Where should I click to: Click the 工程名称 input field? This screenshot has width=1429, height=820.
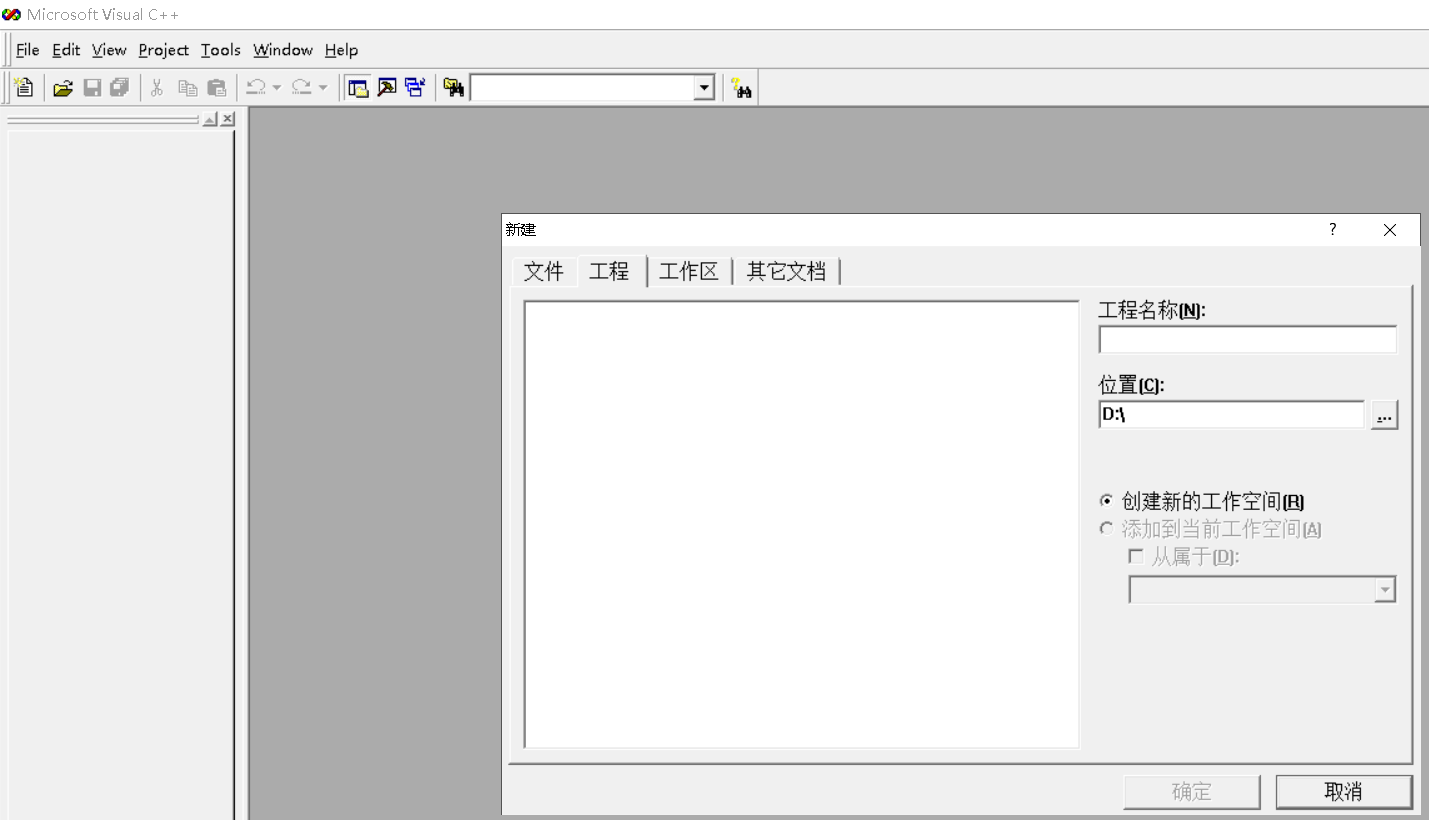pyautogui.click(x=1248, y=340)
